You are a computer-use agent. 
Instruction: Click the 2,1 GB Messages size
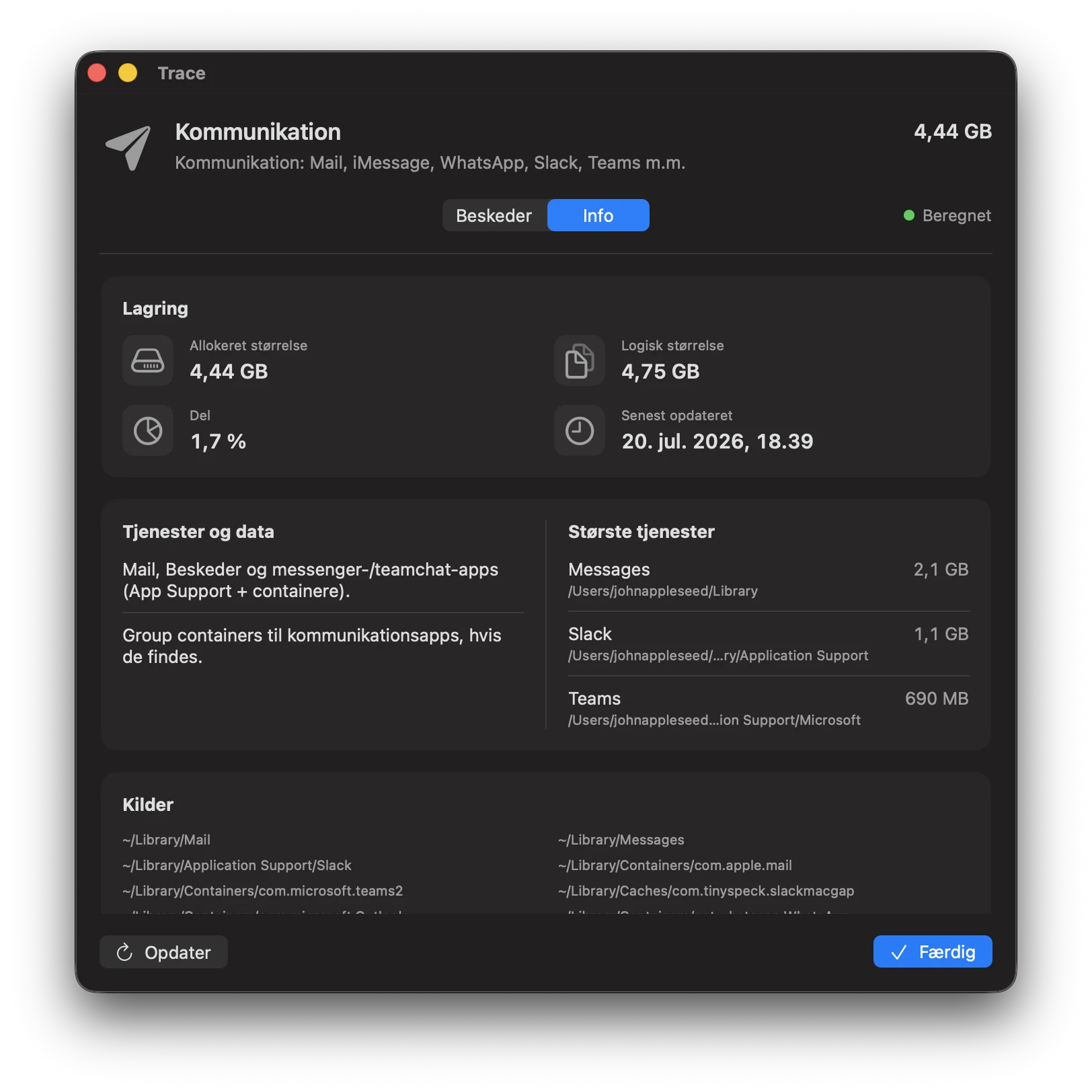[x=941, y=570]
